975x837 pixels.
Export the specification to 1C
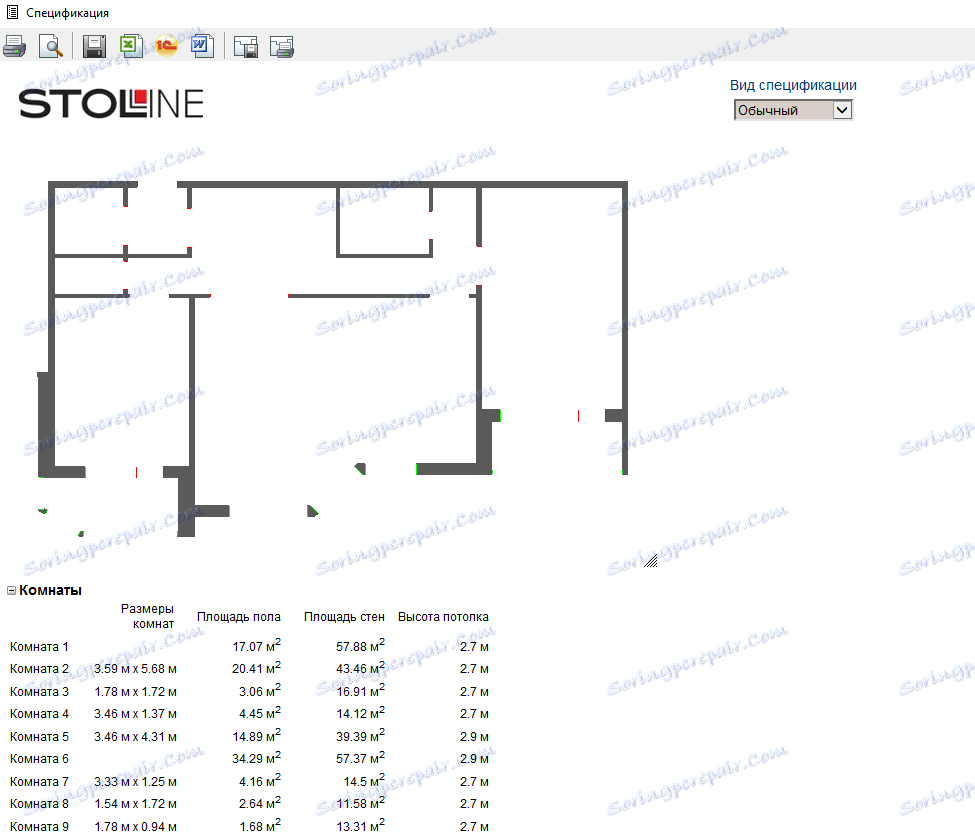[166, 46]
